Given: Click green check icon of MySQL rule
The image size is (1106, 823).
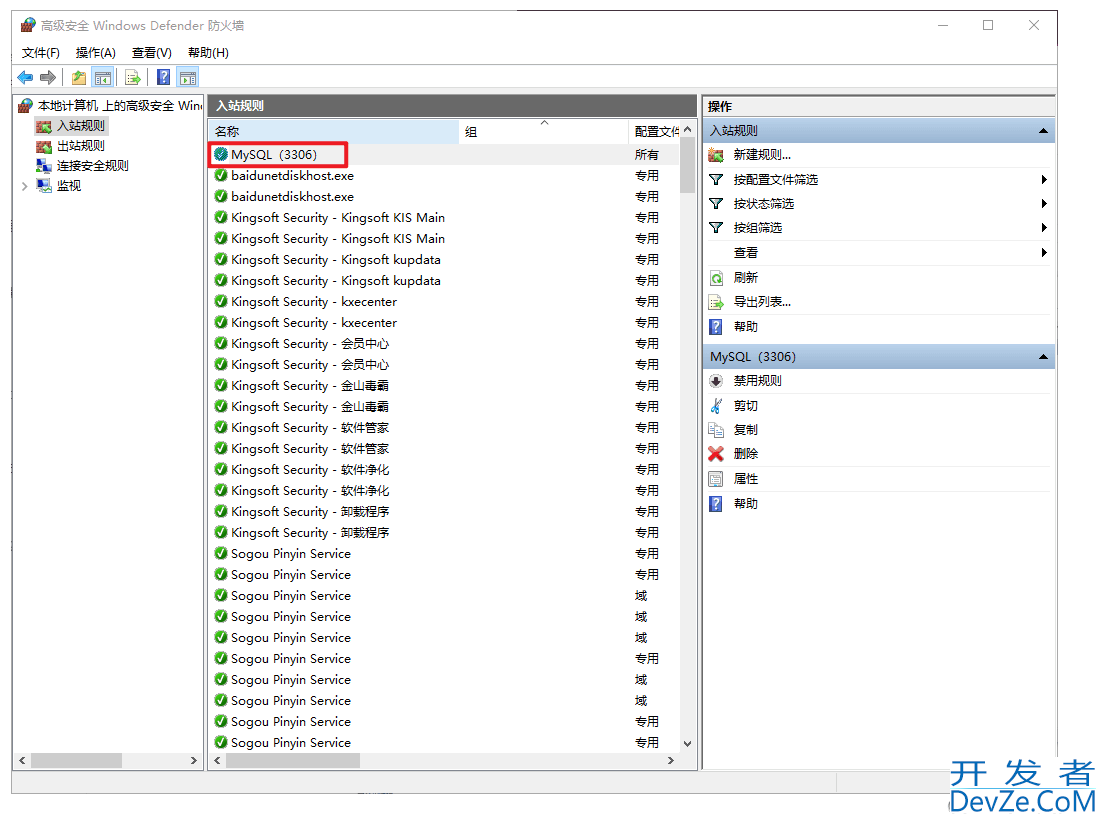Looking at the screenshot, I should point(221,154).
